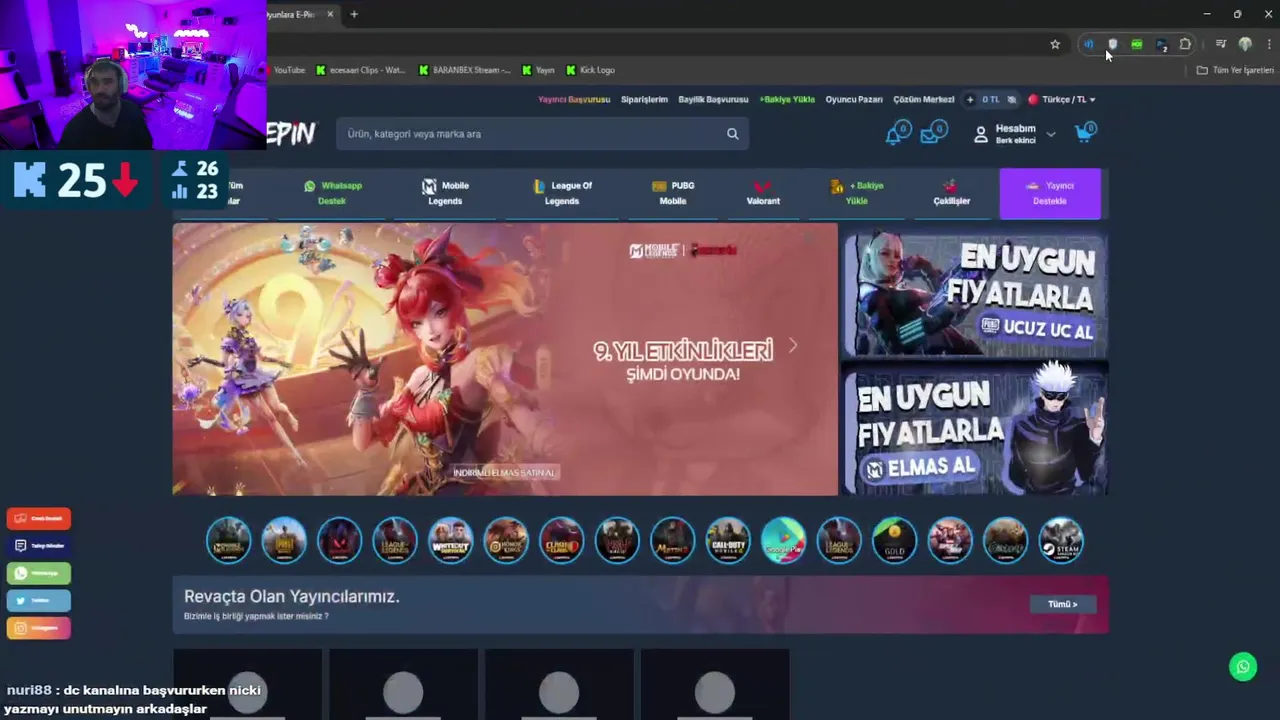This screenshot has height=720, width=1280.
Task: Open the Honor of Kings round icon
Action: [x=506, y=540]
